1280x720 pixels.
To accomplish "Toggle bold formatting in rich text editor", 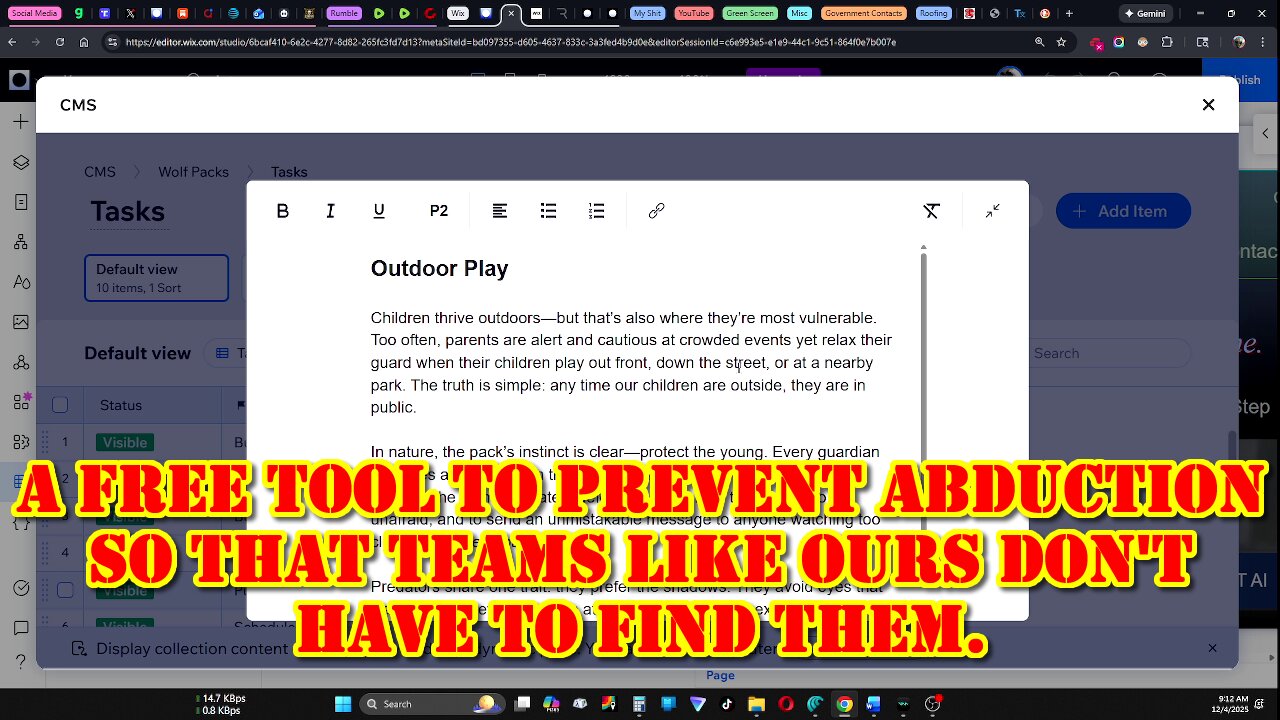I will click(283, 211).
